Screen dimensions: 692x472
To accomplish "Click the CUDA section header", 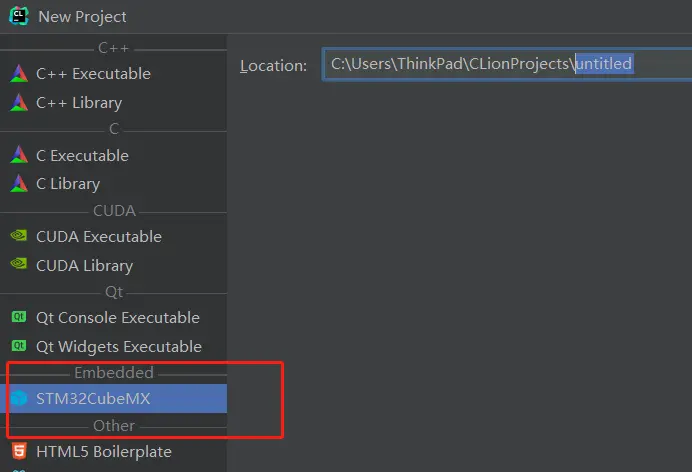I will coord(114,211).
